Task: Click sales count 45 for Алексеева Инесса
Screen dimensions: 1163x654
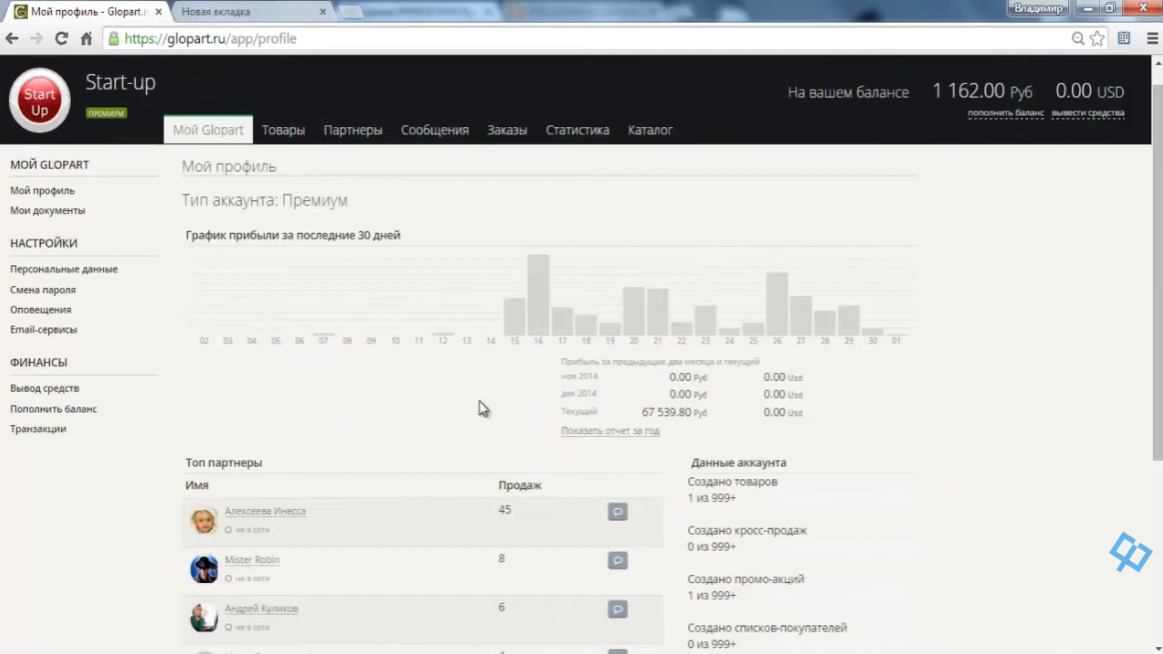Action: tap(504, 510)
